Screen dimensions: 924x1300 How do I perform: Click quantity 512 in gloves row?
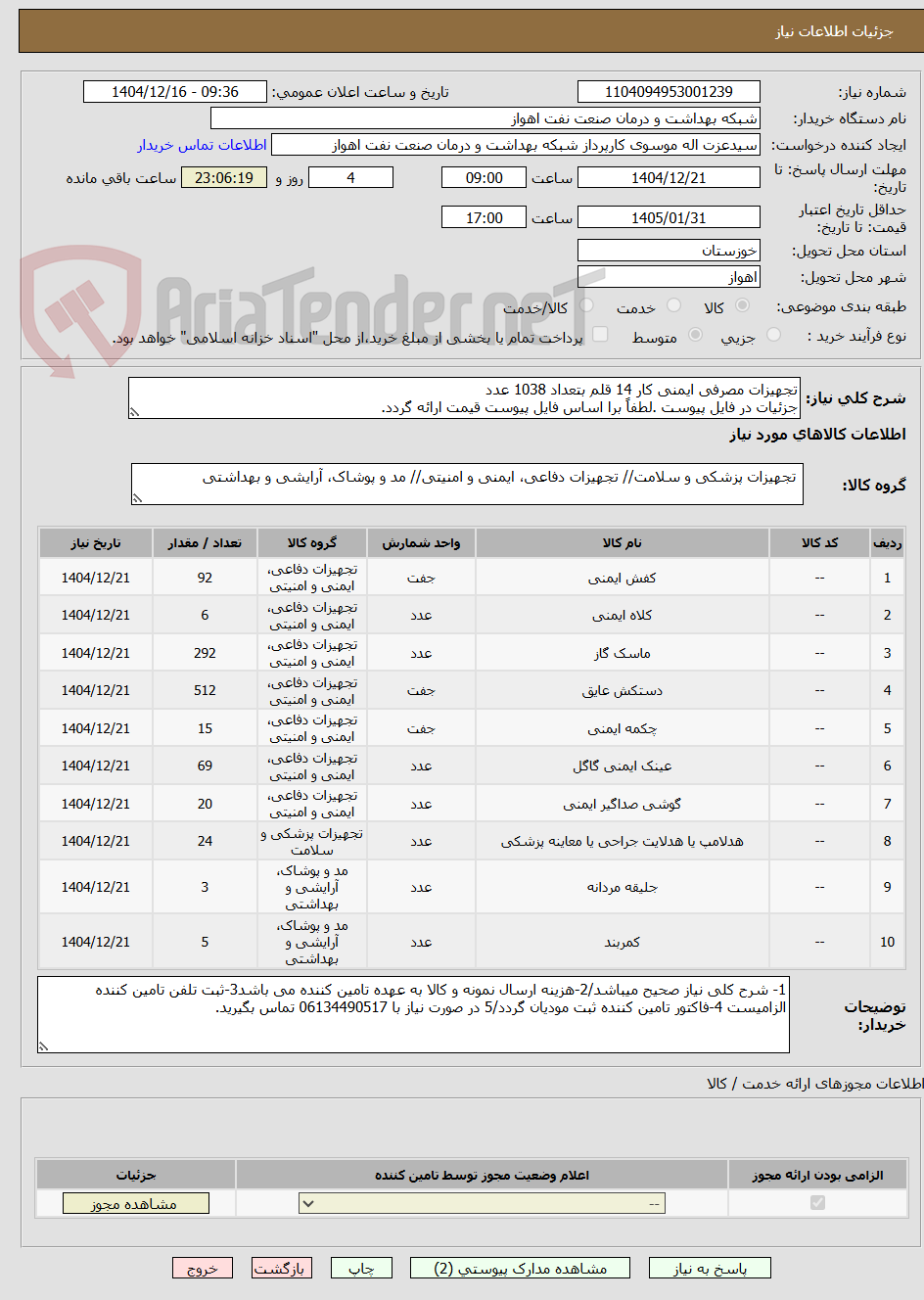(x=205, y=690)
